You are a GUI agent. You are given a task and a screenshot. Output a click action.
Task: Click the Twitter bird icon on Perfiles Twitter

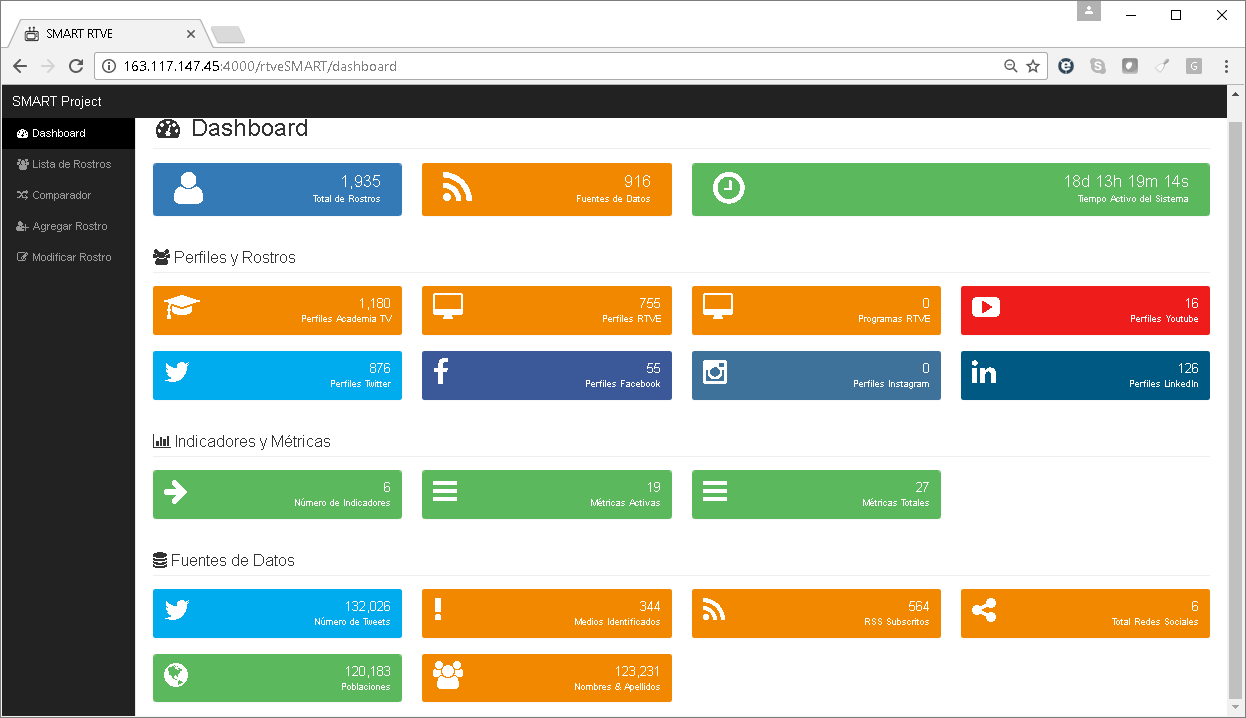(177, 372)
